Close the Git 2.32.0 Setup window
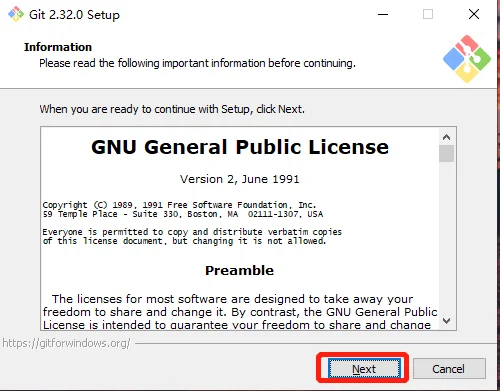Image resolution: width=500 pixels, height=391 pixels. (474, 14)
